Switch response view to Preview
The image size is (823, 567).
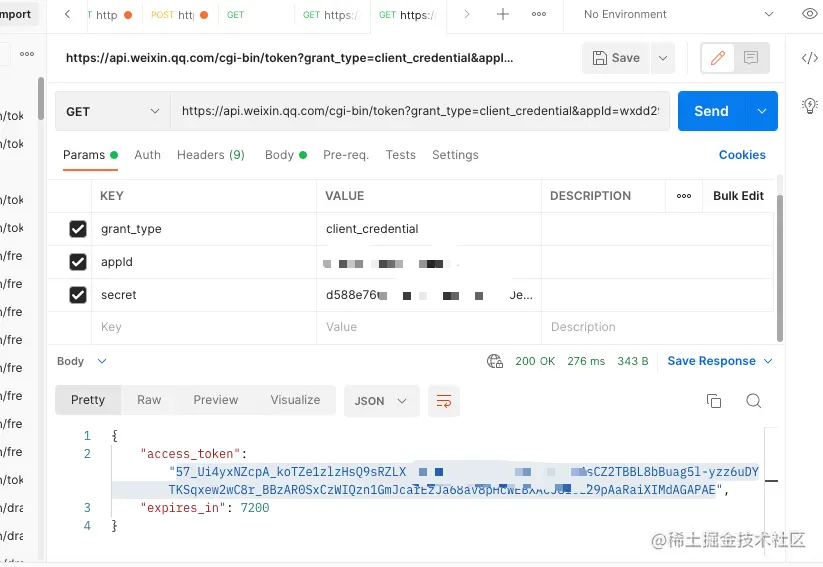[x=216, y=400]
